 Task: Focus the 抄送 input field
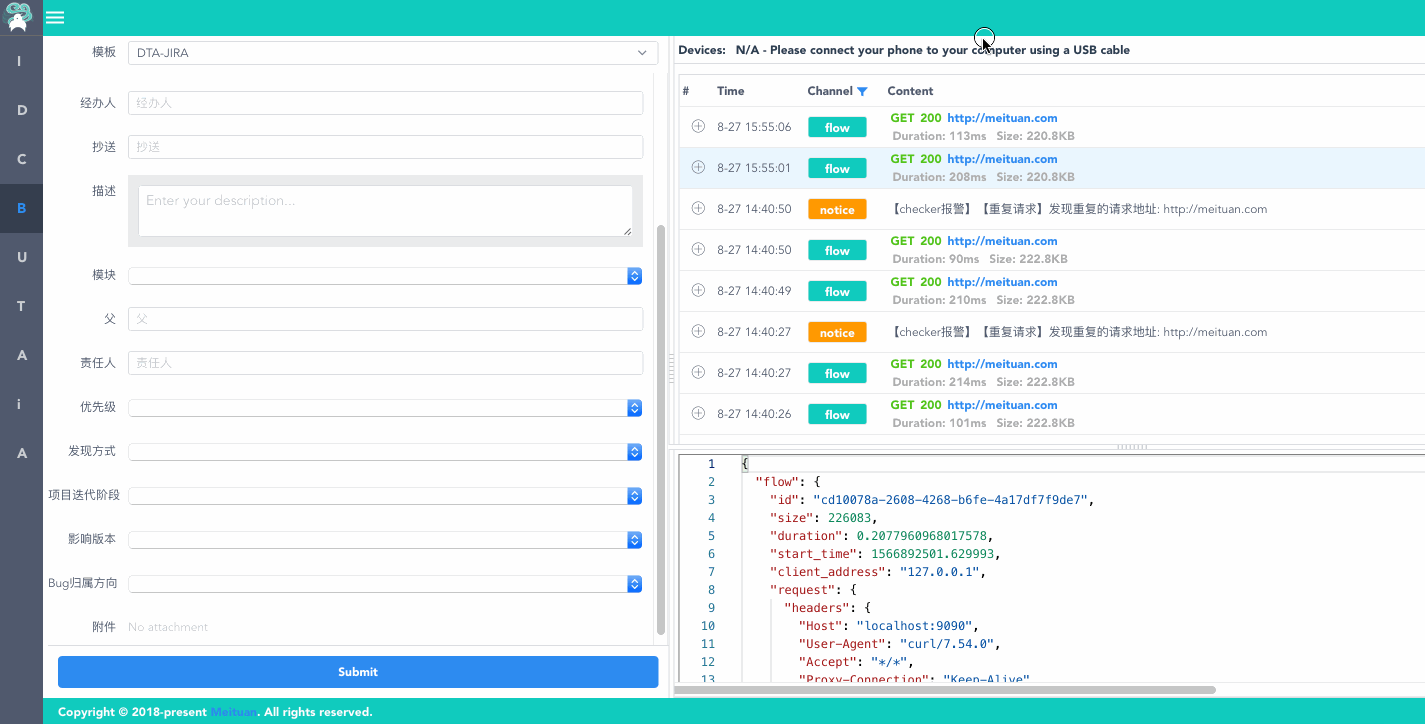(385, 147)
